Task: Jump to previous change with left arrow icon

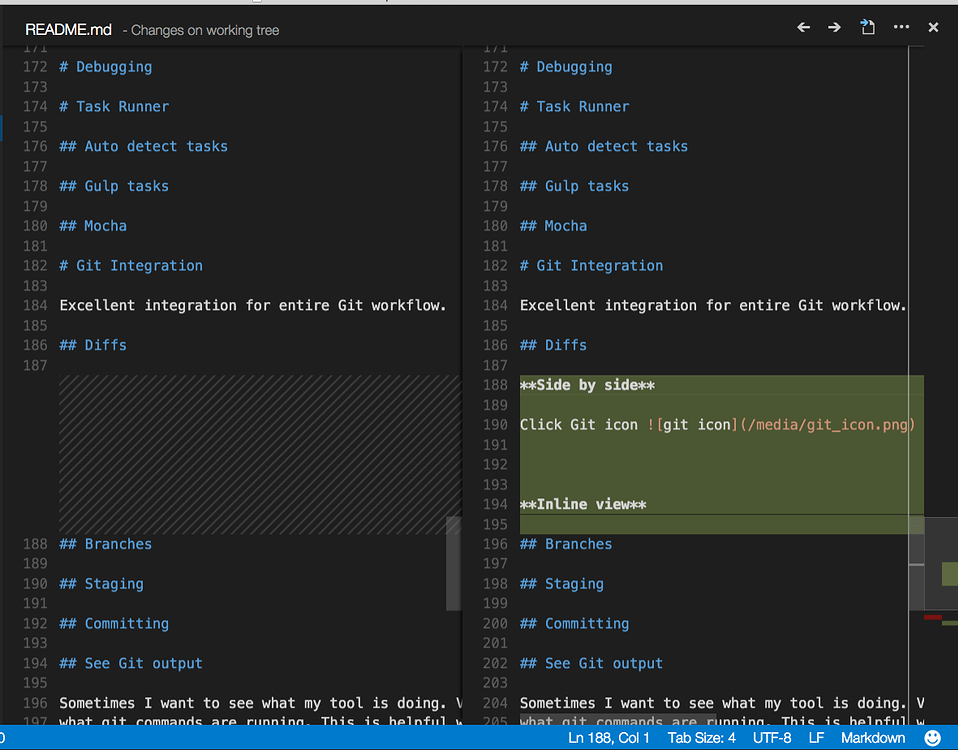Action: [x=803, y=27]
